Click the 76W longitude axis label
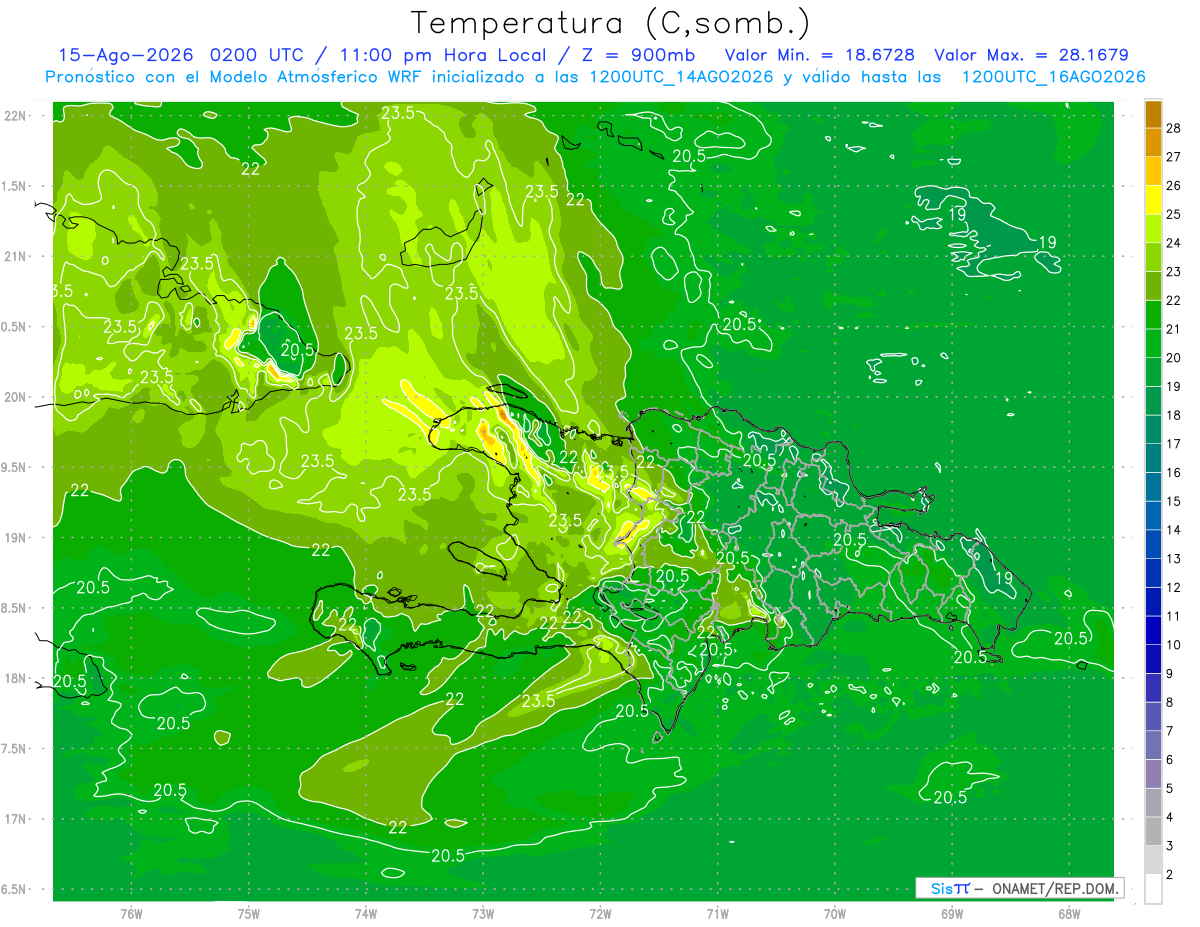1200x927 pixels. tap(131, 912)
